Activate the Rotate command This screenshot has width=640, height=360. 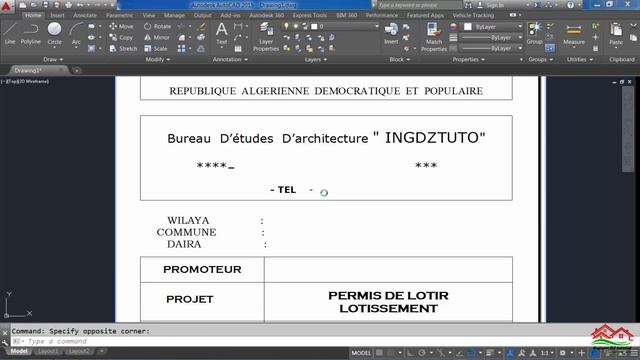point(158,26)
